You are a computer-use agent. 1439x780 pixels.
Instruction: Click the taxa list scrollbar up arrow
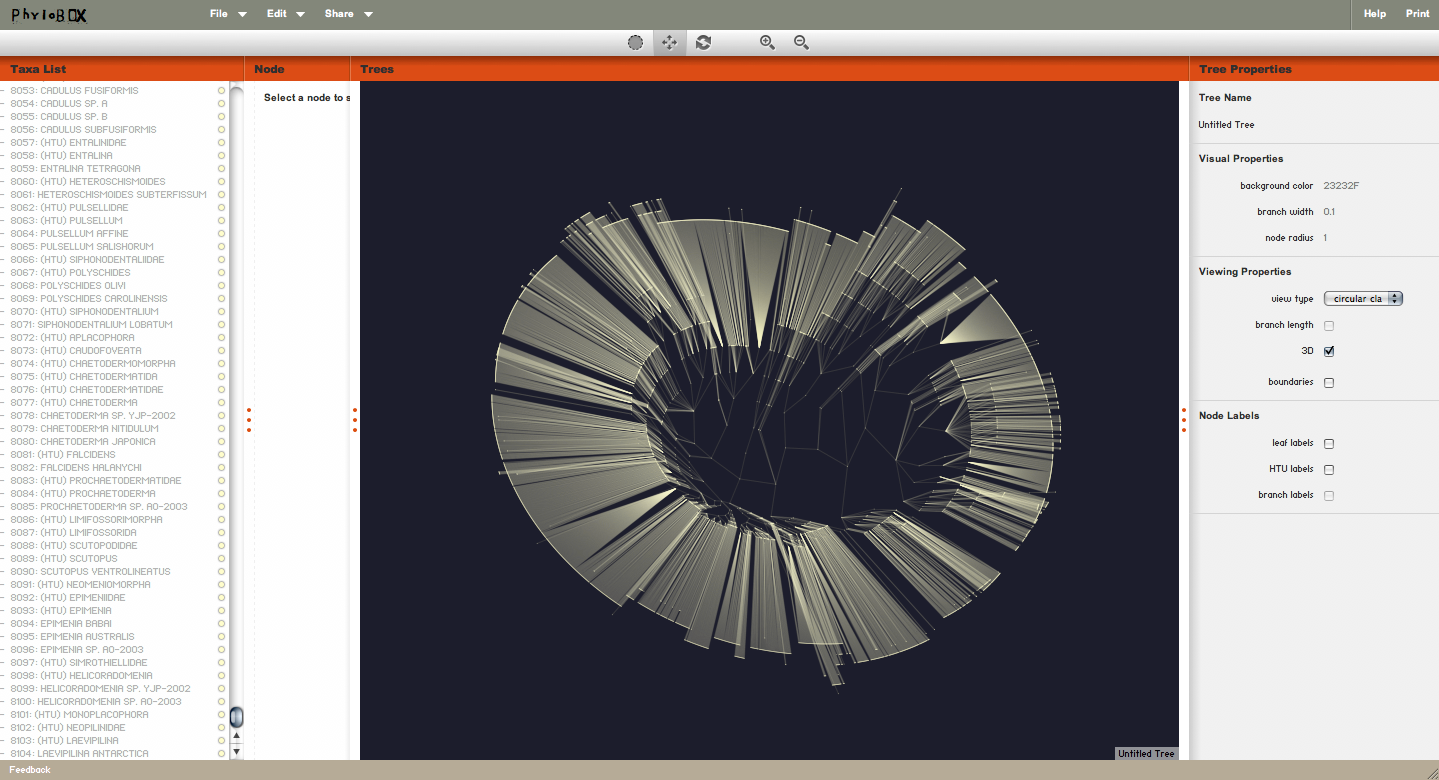pos(237,735)
